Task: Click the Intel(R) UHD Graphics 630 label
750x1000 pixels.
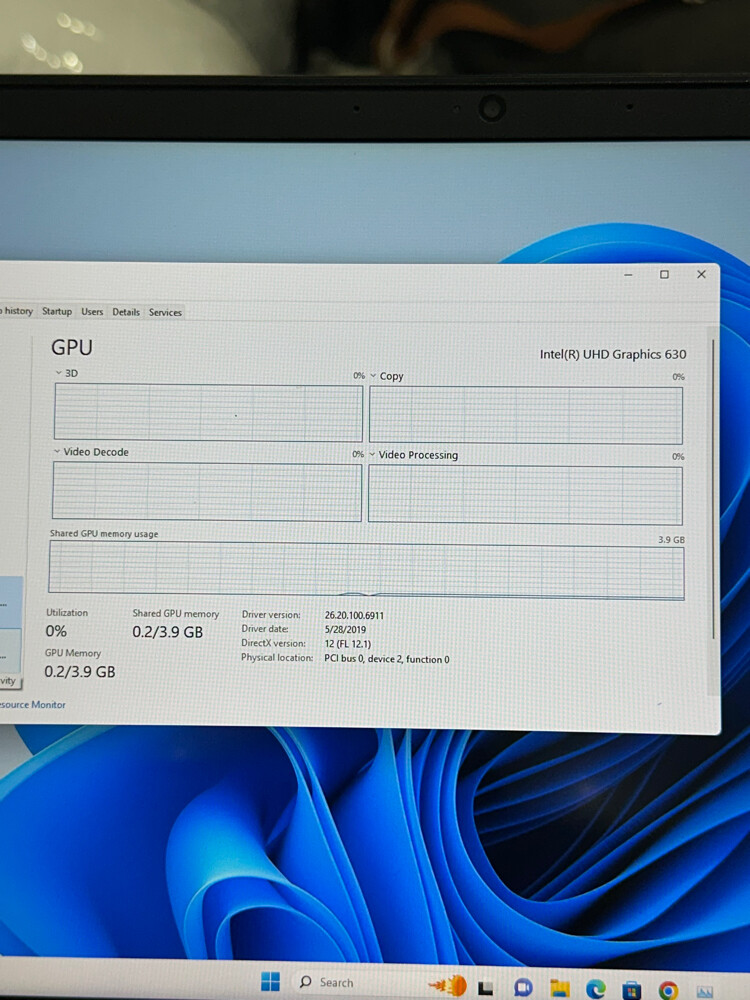Action: pyautogui.click(x=613, y=355)
